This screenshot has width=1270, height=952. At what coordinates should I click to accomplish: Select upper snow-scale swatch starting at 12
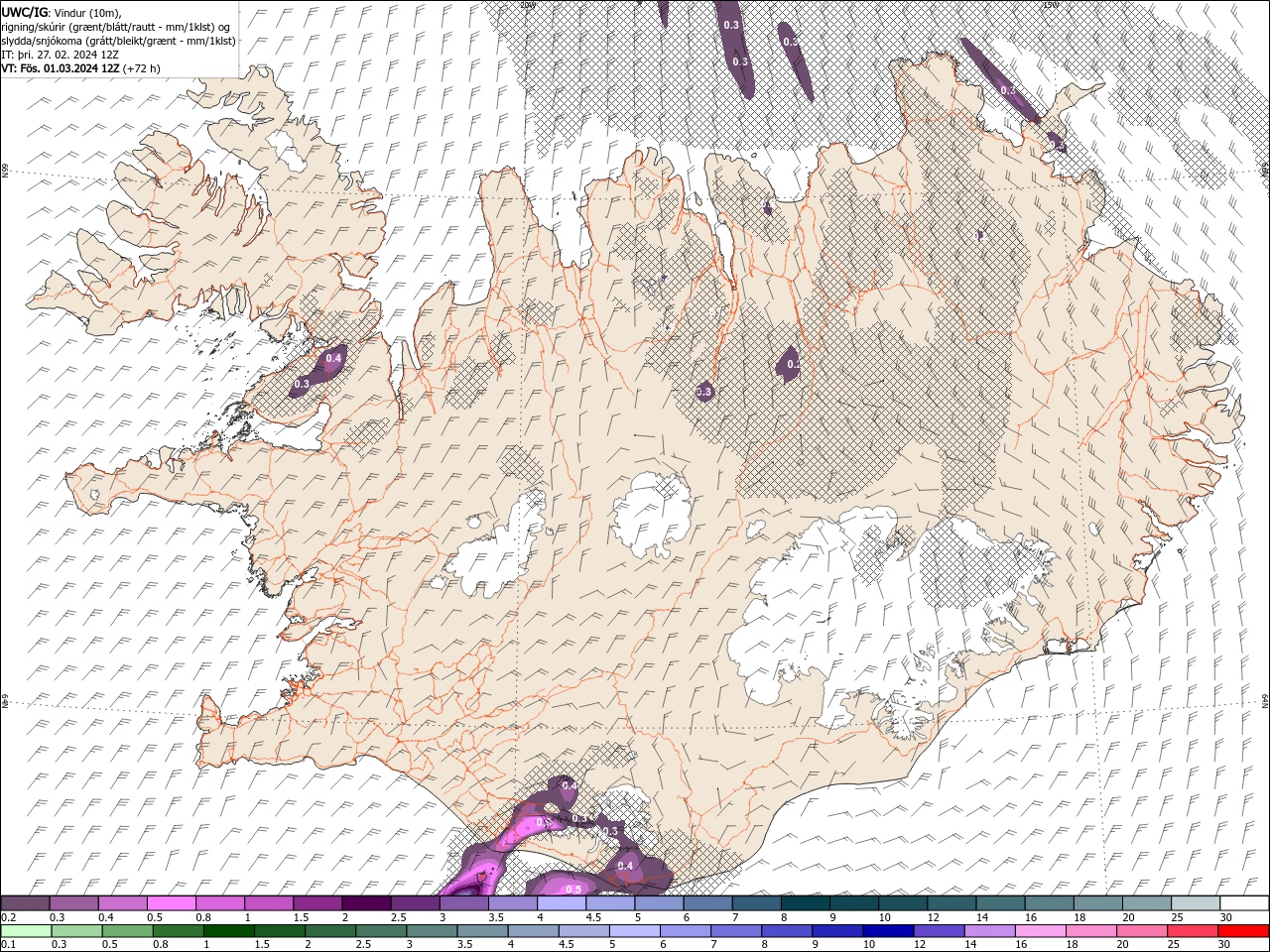[952, 903]
